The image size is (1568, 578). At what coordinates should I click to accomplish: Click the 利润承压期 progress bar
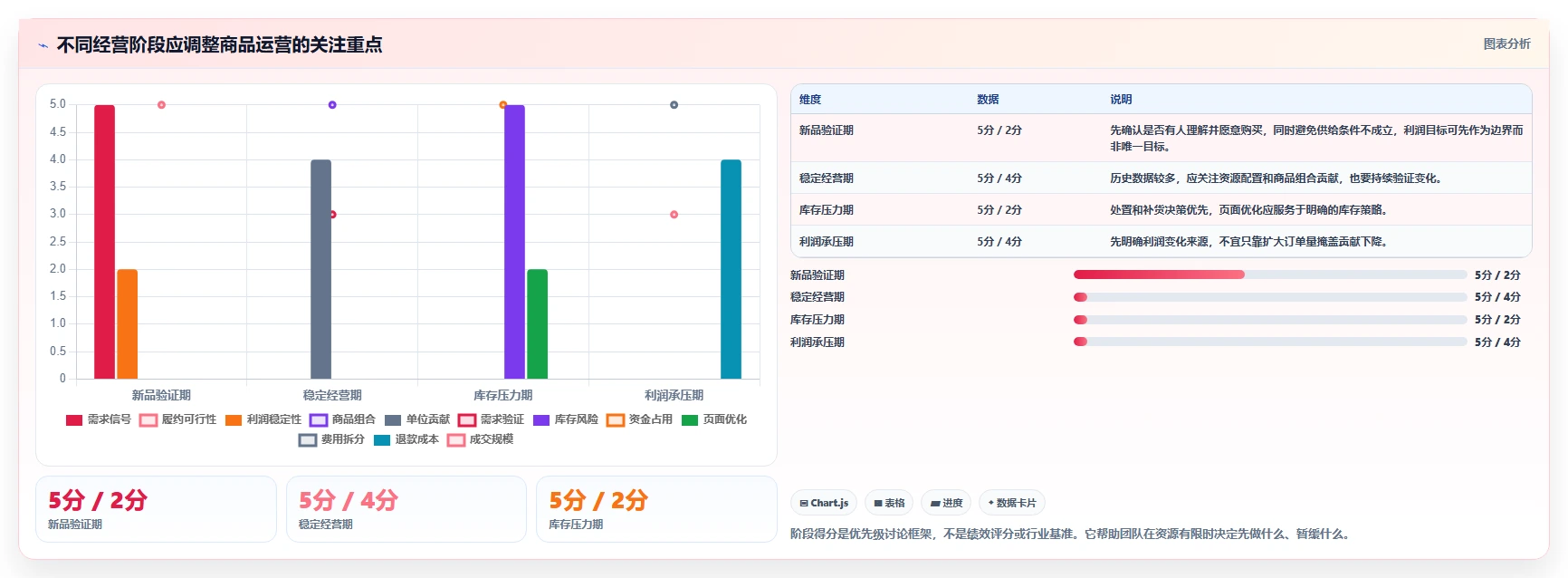coord(1270,342)
